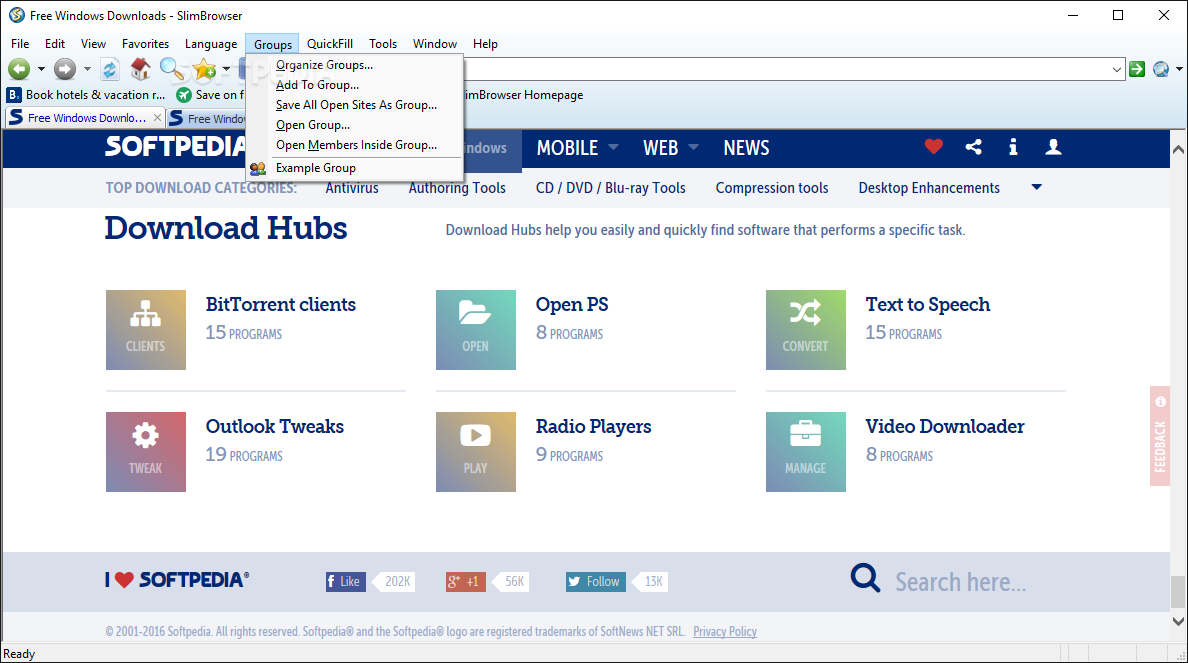Open the NEWS section on Softpedia
The image size is (1188, 663).
(x=746, y=148)
